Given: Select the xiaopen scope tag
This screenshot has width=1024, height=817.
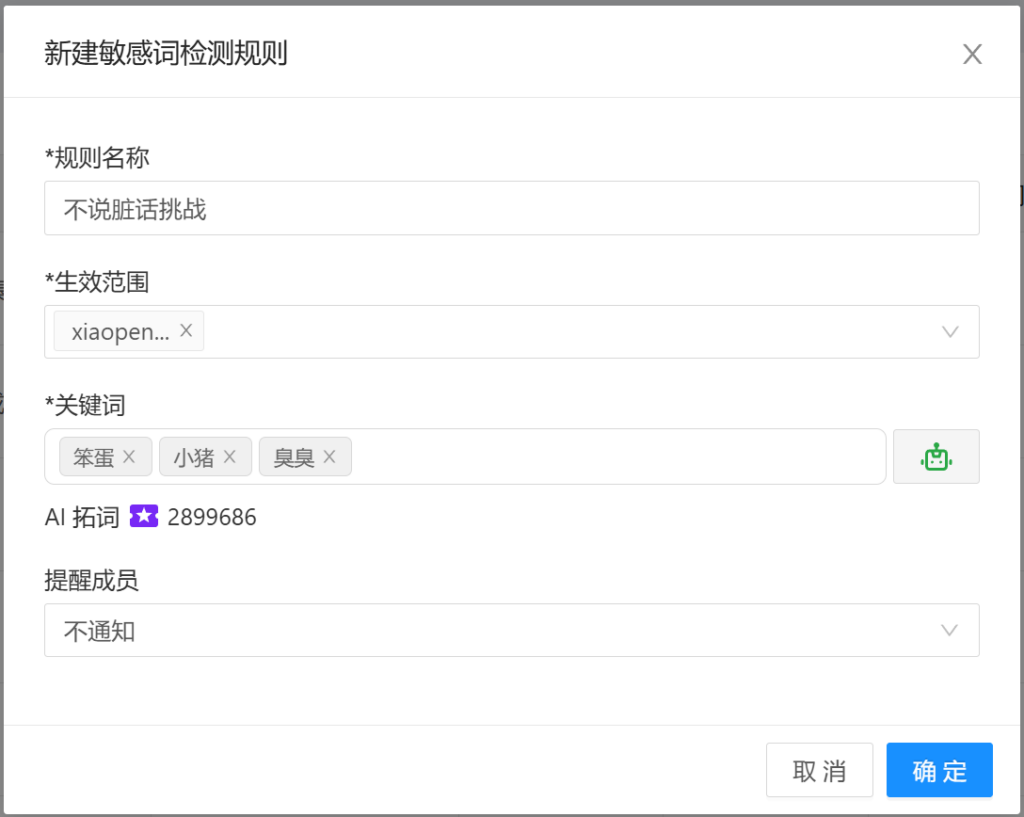Looking at the screenshot, I should coord(120,330).
